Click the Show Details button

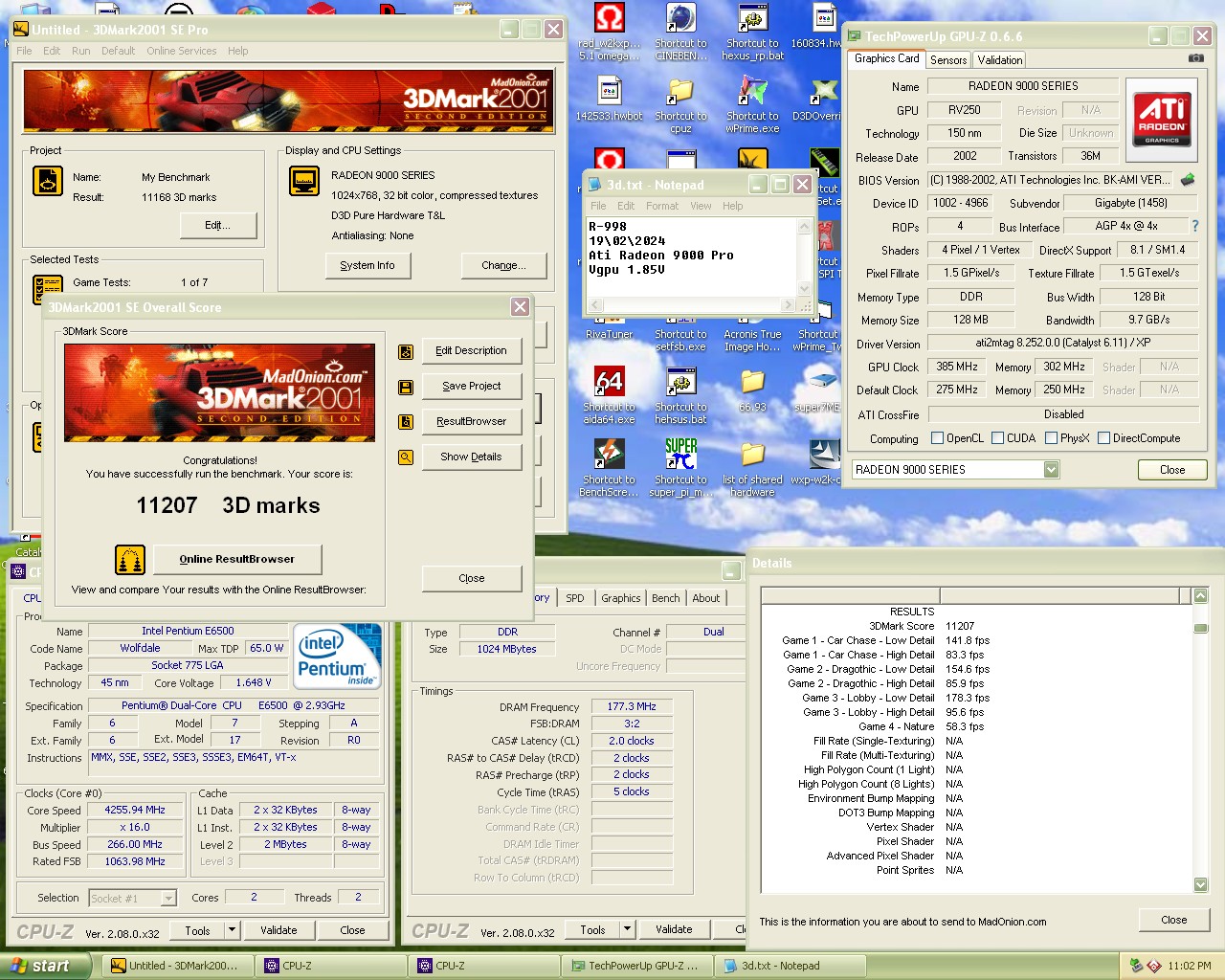[471, 457]
